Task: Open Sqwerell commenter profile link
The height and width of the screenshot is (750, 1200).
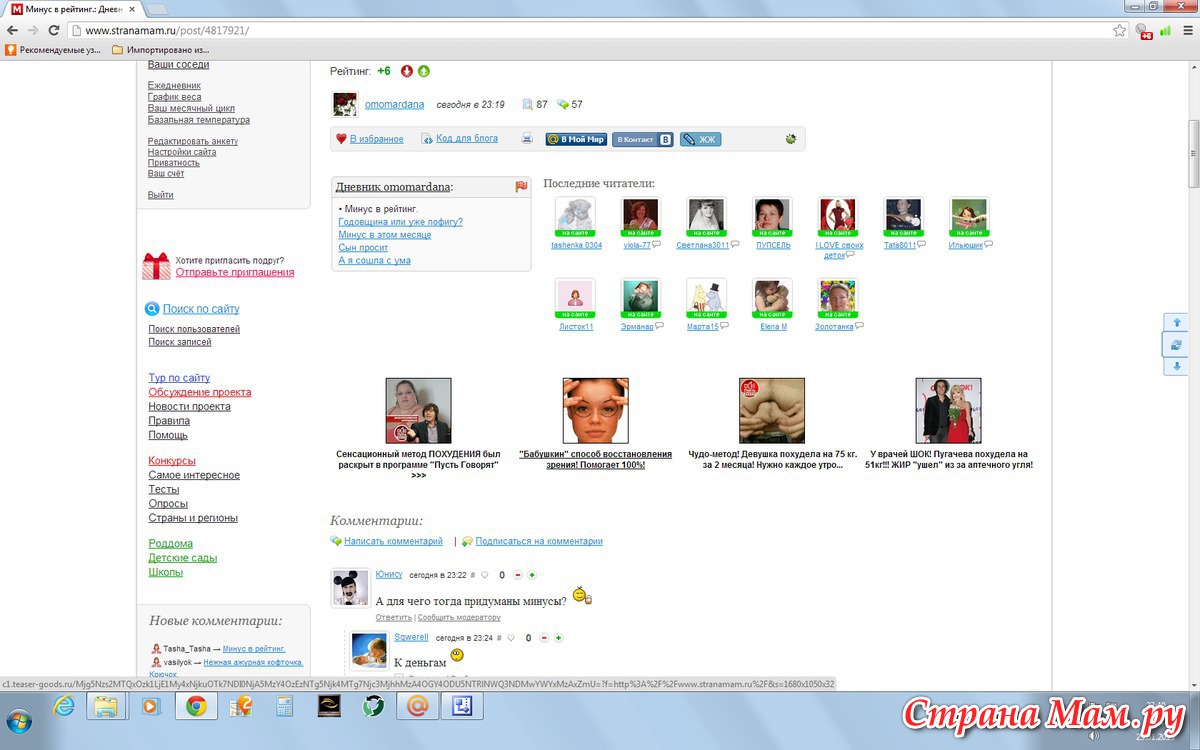Action: coord(411,637)
